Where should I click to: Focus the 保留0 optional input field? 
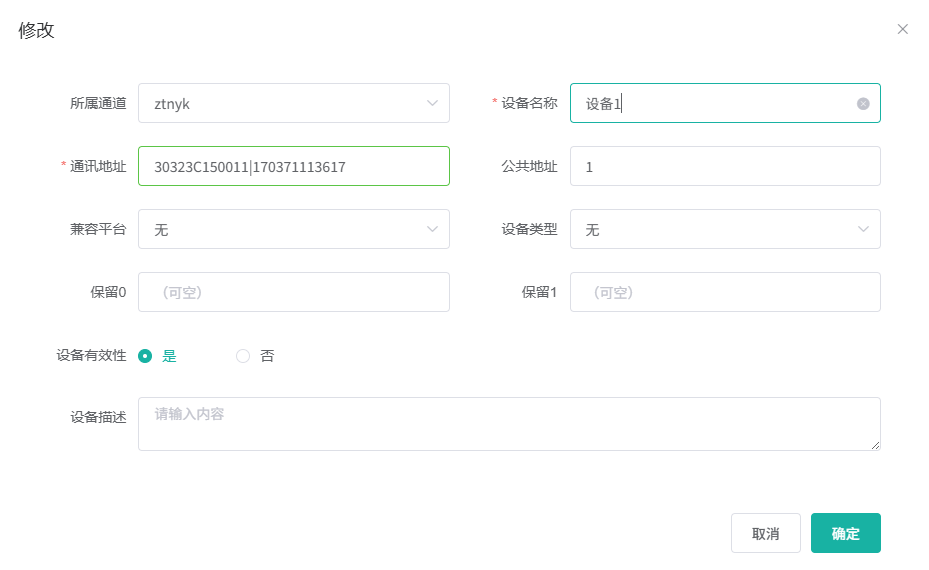(x=293, y=292)
